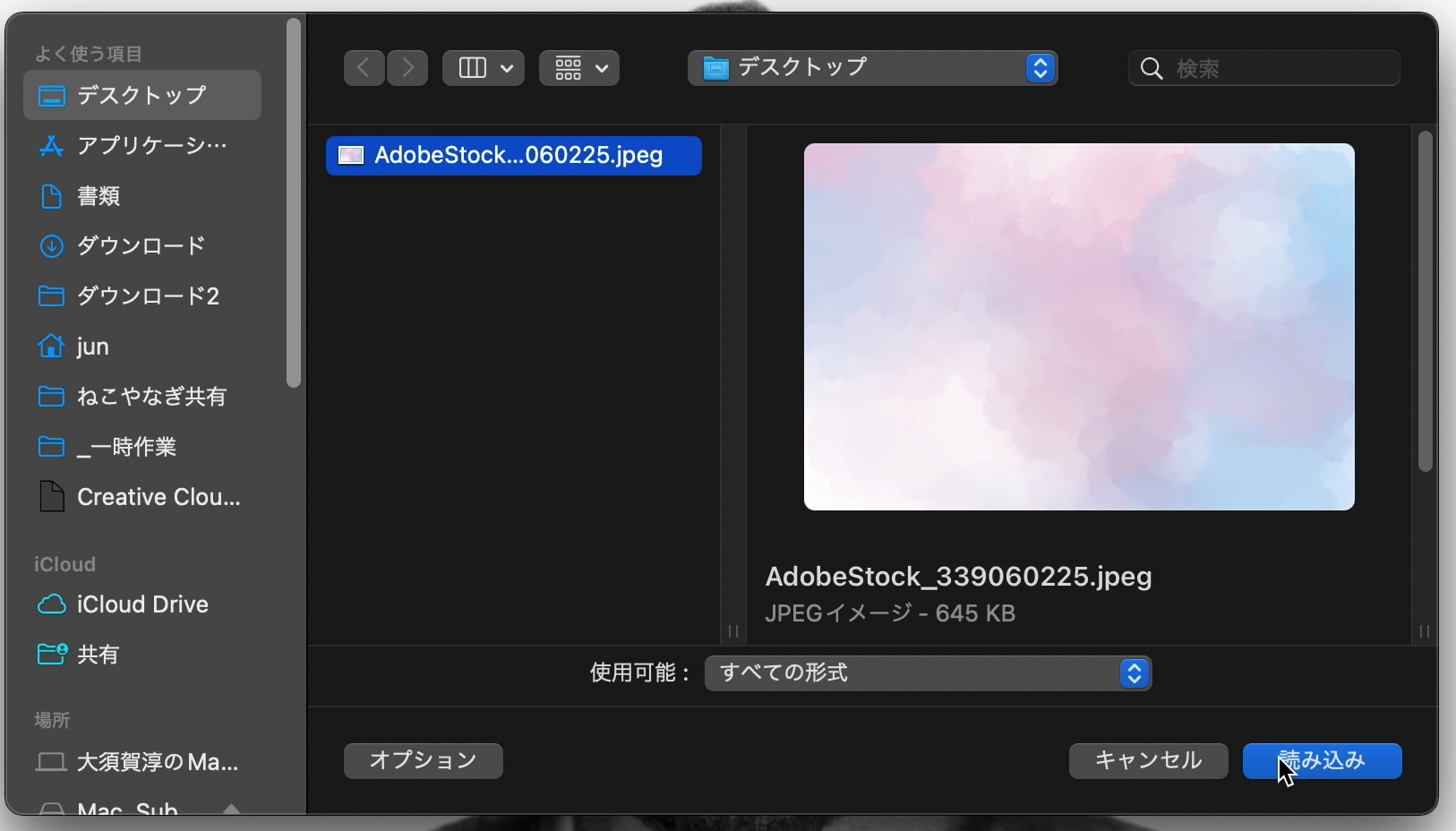1456x831 pixels.
Task: Click the AdobeStock_339060225.jpeg preview filename
Action: click(x=959, y=577)
